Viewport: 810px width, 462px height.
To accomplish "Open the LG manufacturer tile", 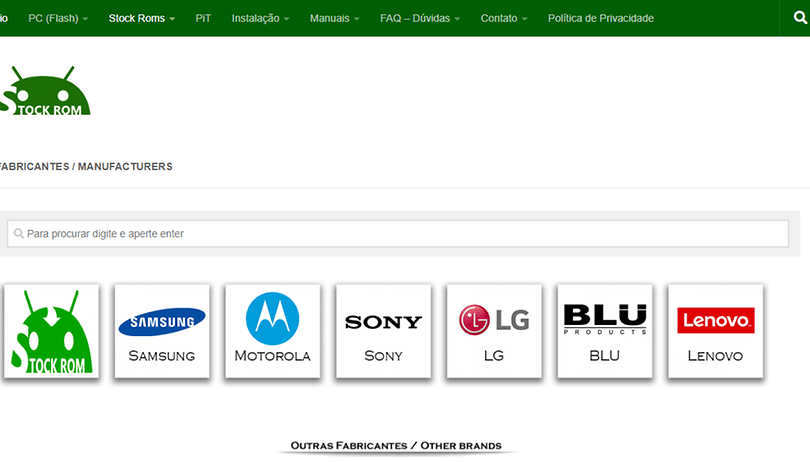I will pyautogui.click(x=494, y=331).
